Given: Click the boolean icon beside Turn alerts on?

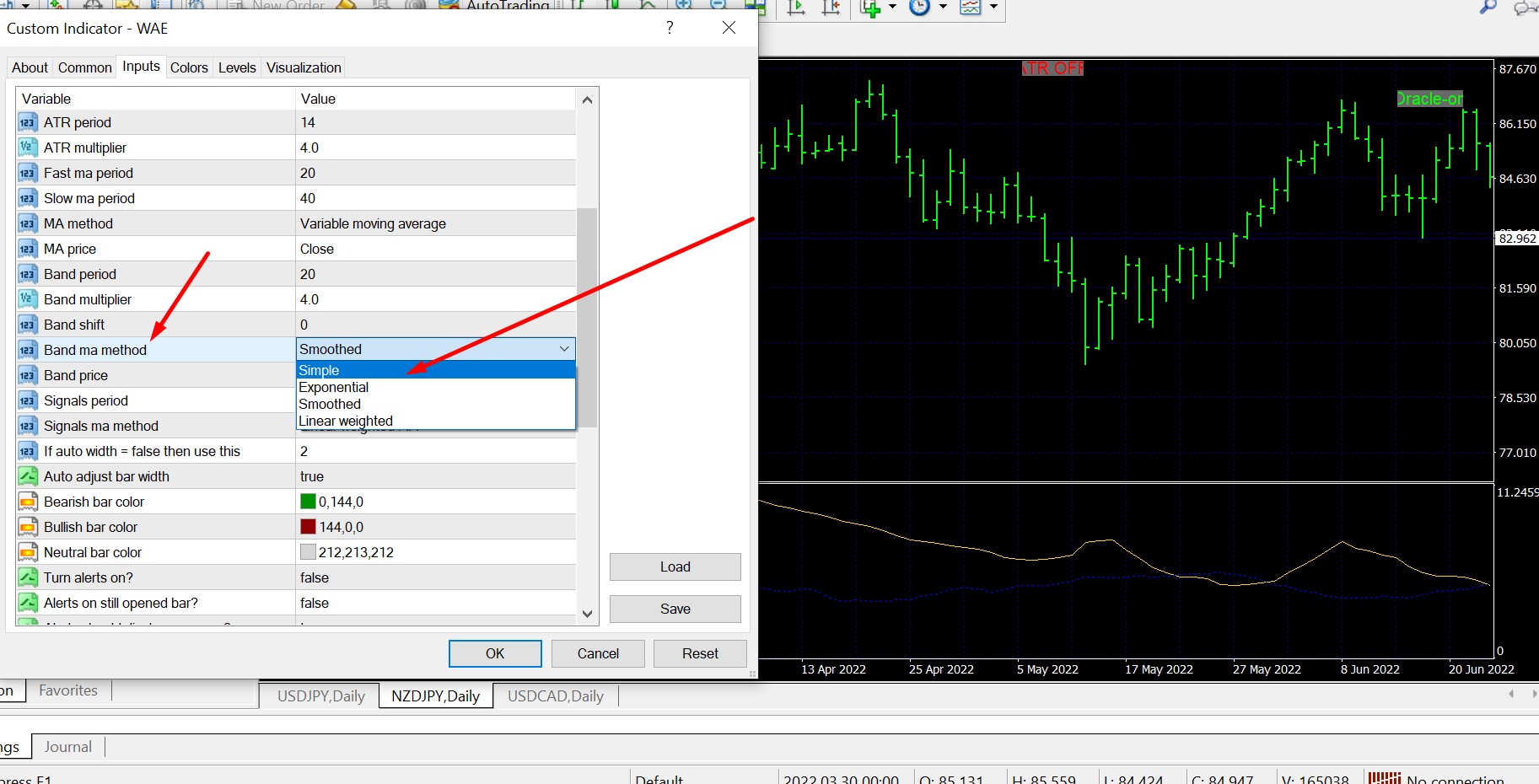Looking at the screenshot, I should (x=28, y=577).
